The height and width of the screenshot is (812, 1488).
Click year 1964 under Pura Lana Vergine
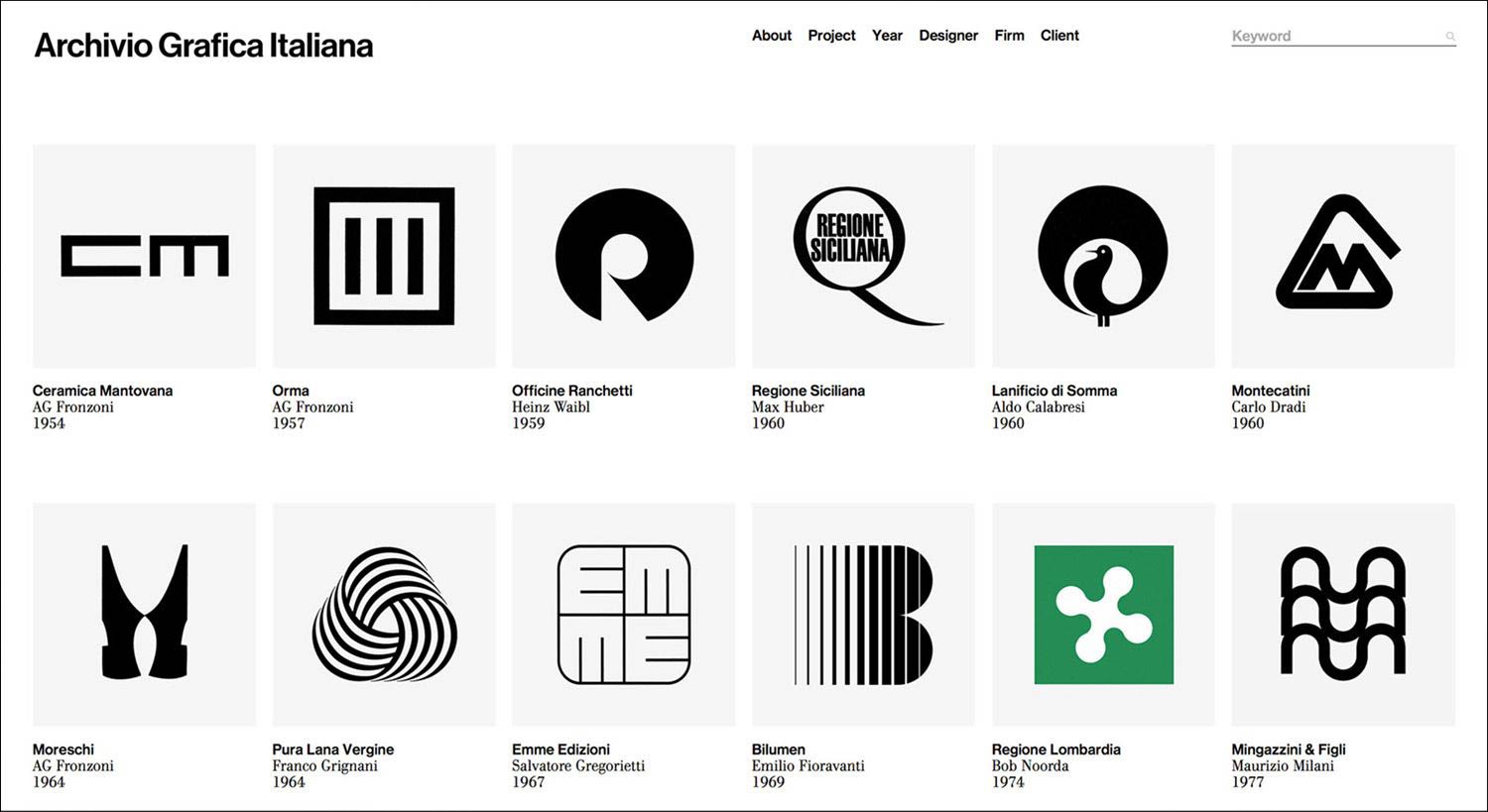(289, 782)
